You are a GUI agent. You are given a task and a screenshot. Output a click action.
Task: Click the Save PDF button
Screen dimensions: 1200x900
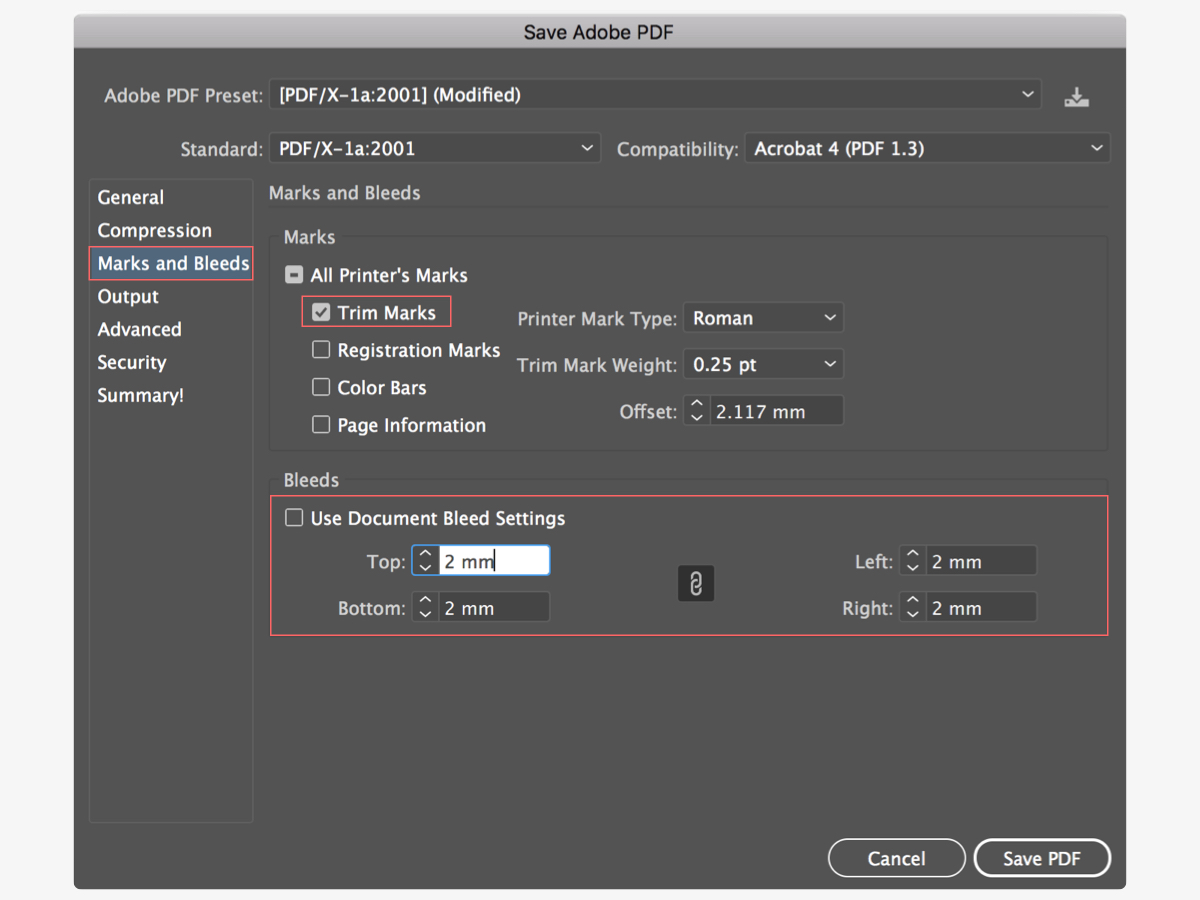click(1042, 857)
